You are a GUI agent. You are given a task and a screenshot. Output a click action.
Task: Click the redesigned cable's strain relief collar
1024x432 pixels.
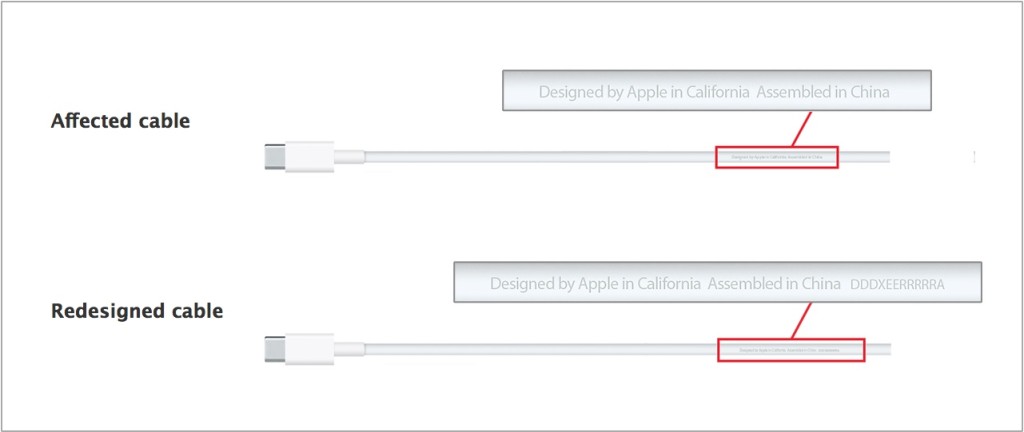click(x=348, y=349)
